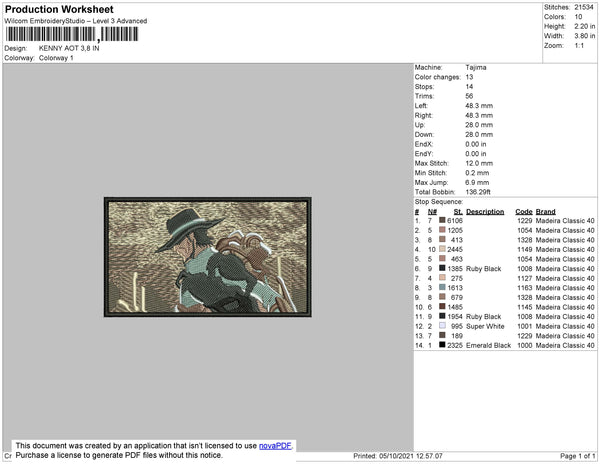Click the novaPDF hyperlink
The height and width of the screenshot is (464, 600).
pyautogui.click(x=275, y=446)
